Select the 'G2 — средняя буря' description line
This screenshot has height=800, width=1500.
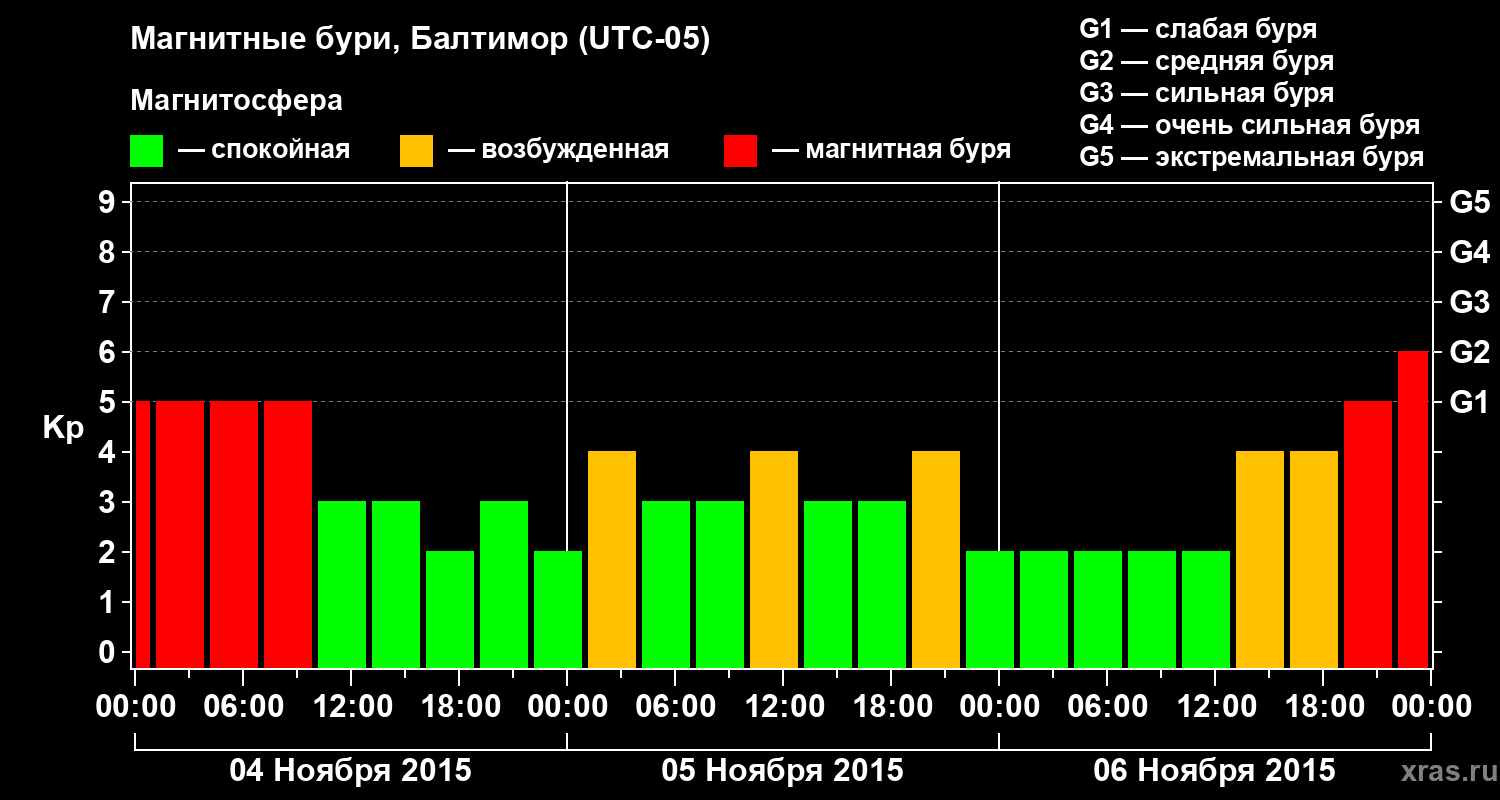point(1206,61)
